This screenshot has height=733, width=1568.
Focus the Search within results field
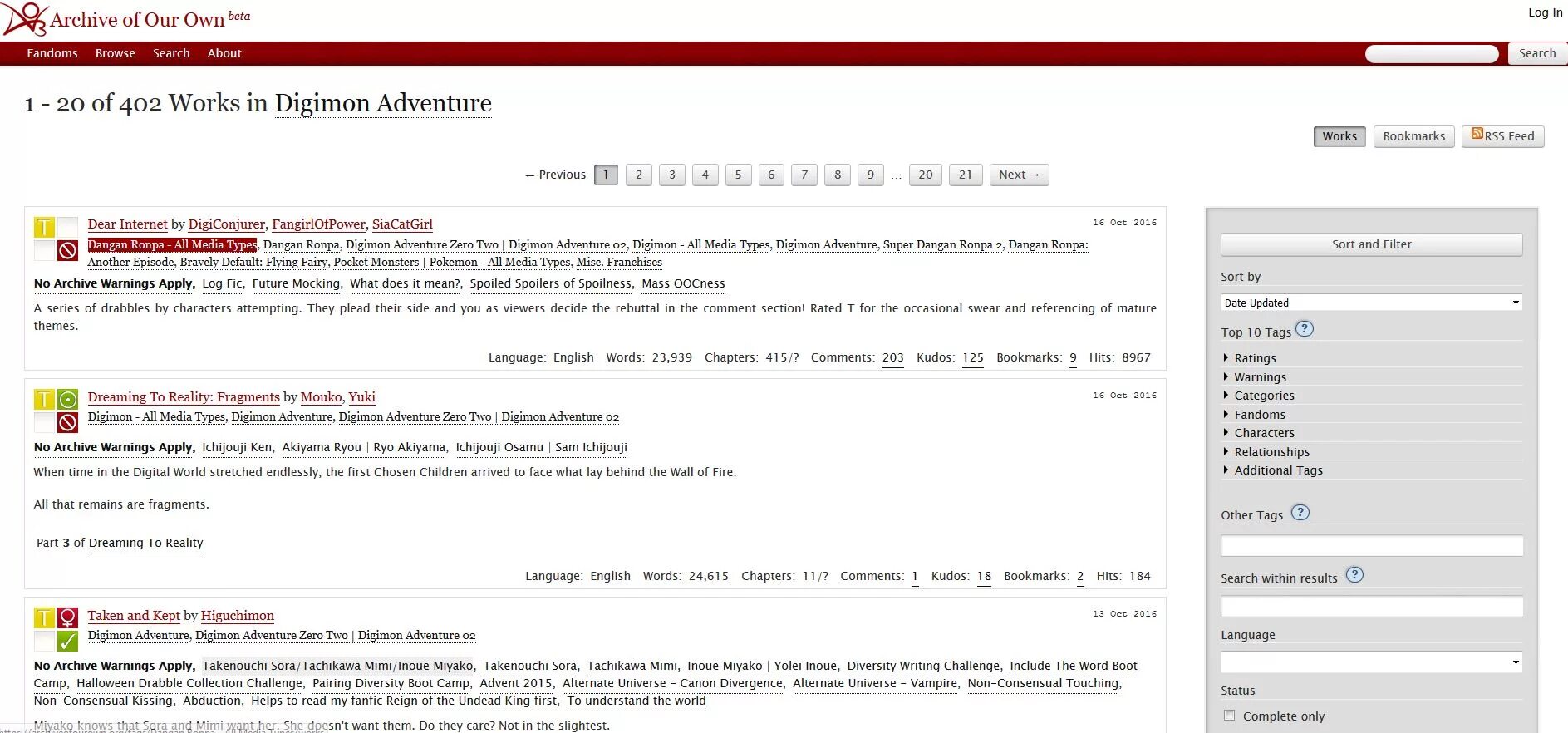1371,607
